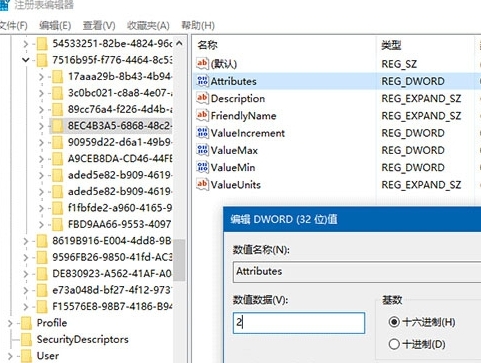Viewport: 481px width, 363px height.
Task: Expand the A9CEB8DA-CD46-44FB subkey
Action: (41, 159)
